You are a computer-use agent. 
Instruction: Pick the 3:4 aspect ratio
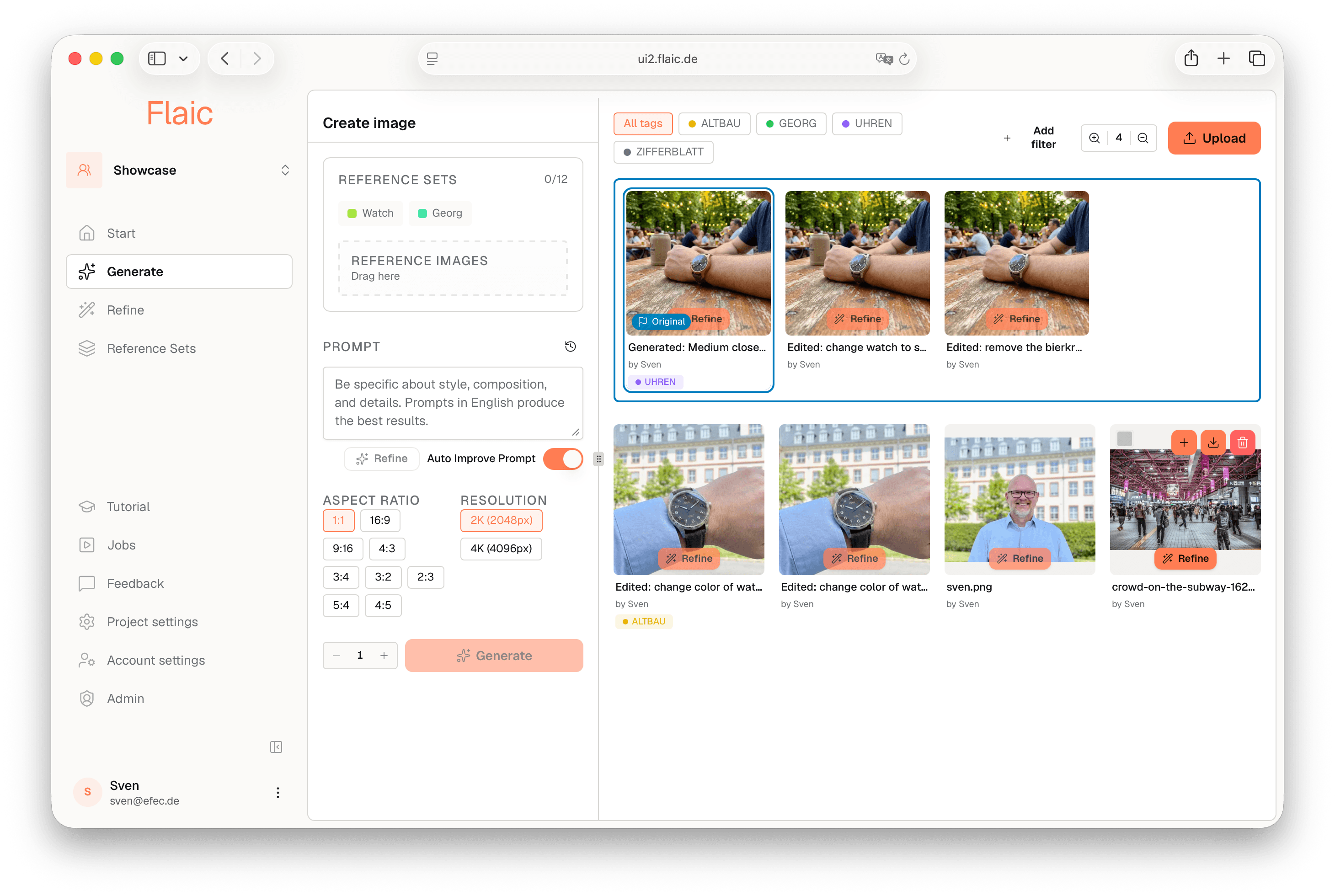tap(341, 577)
